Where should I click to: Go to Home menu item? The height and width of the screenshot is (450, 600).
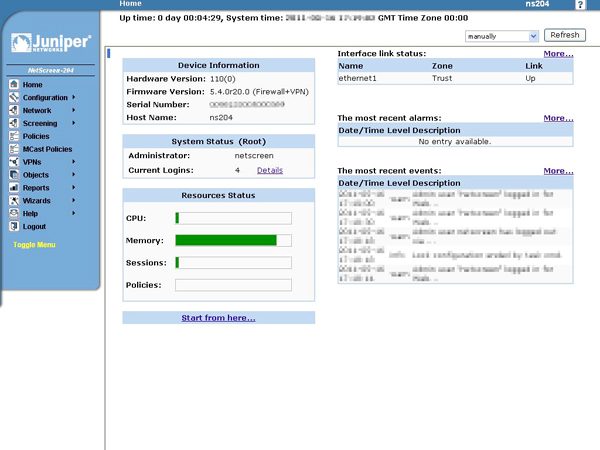point(33,85)
